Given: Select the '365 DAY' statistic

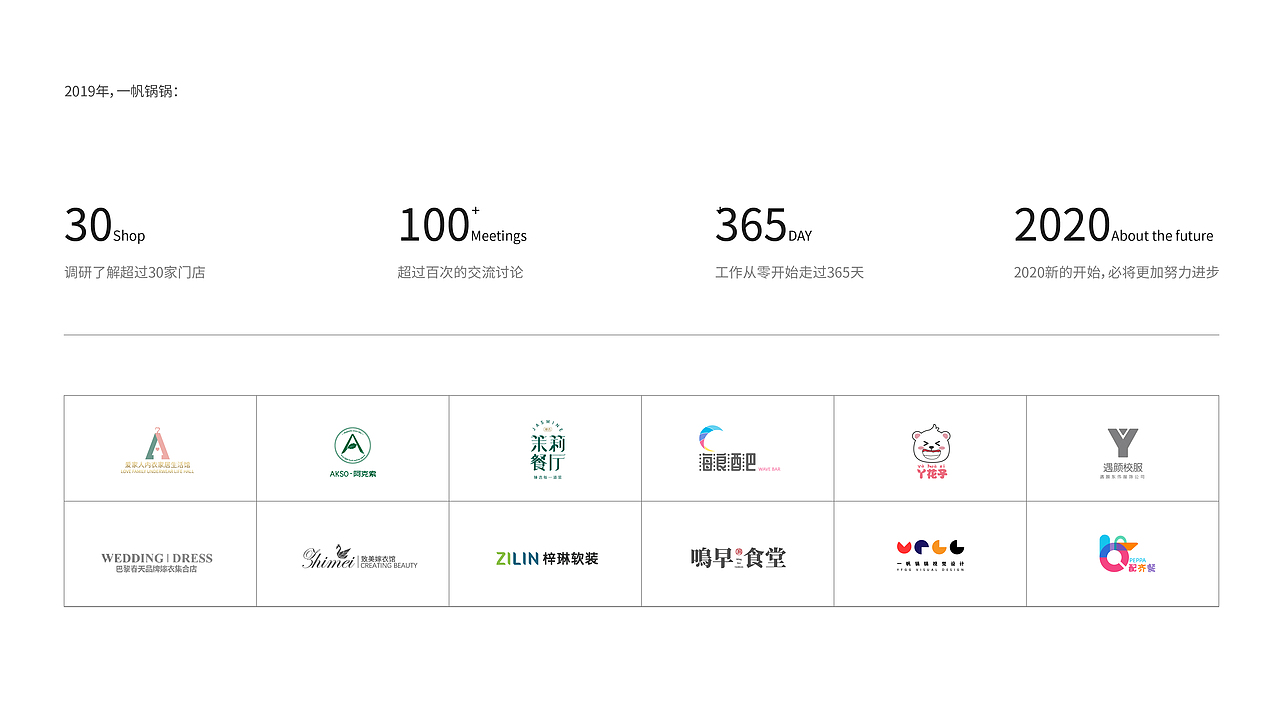Looking at the screenshot, I should [x=764, y=226].
